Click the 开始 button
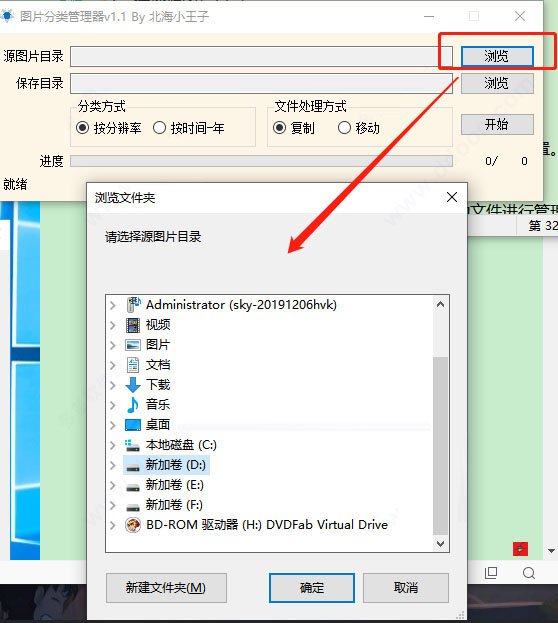This screenshot has width=558, height=623. (x=497, y=124)
